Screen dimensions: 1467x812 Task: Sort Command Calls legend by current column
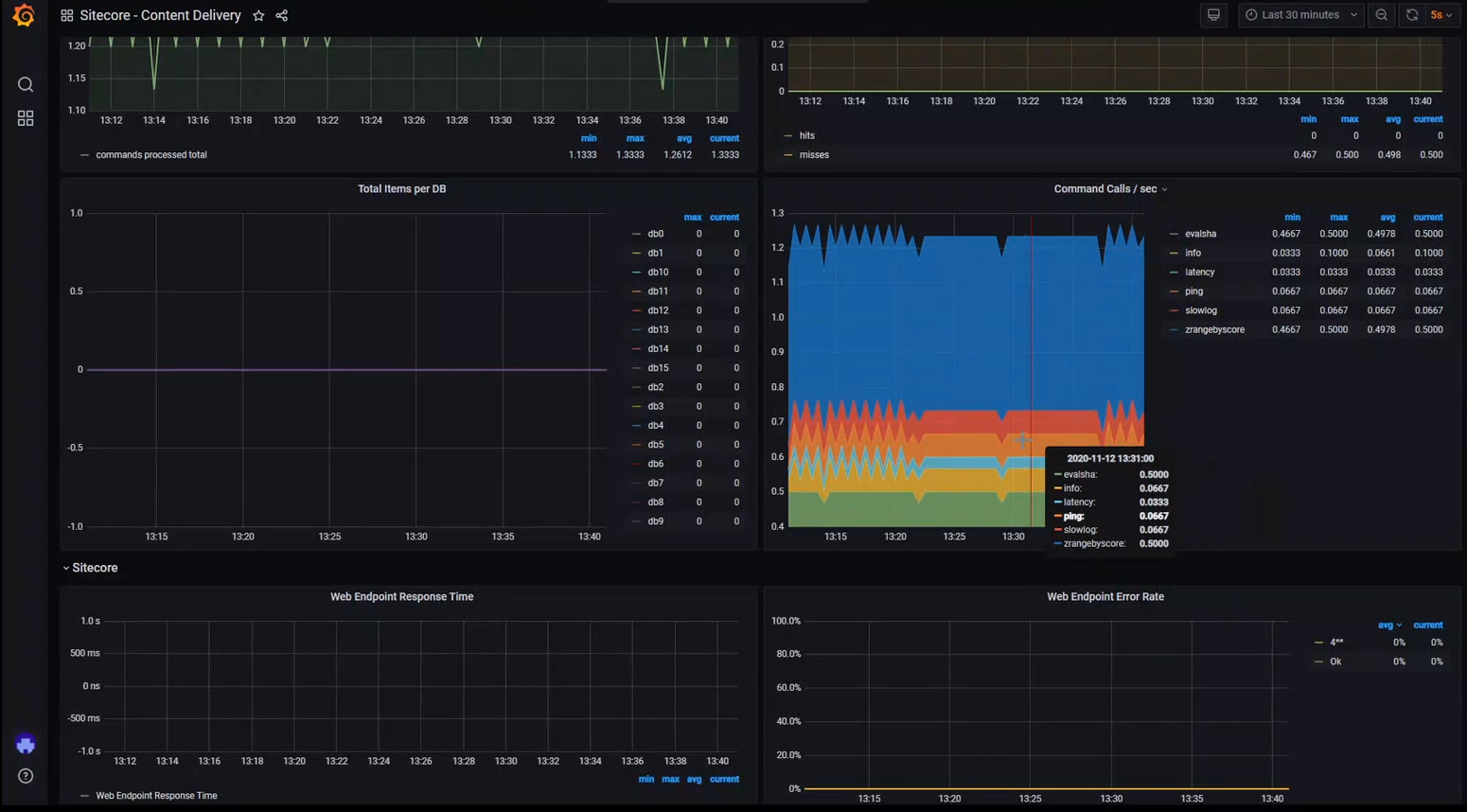click(1427, 217)
